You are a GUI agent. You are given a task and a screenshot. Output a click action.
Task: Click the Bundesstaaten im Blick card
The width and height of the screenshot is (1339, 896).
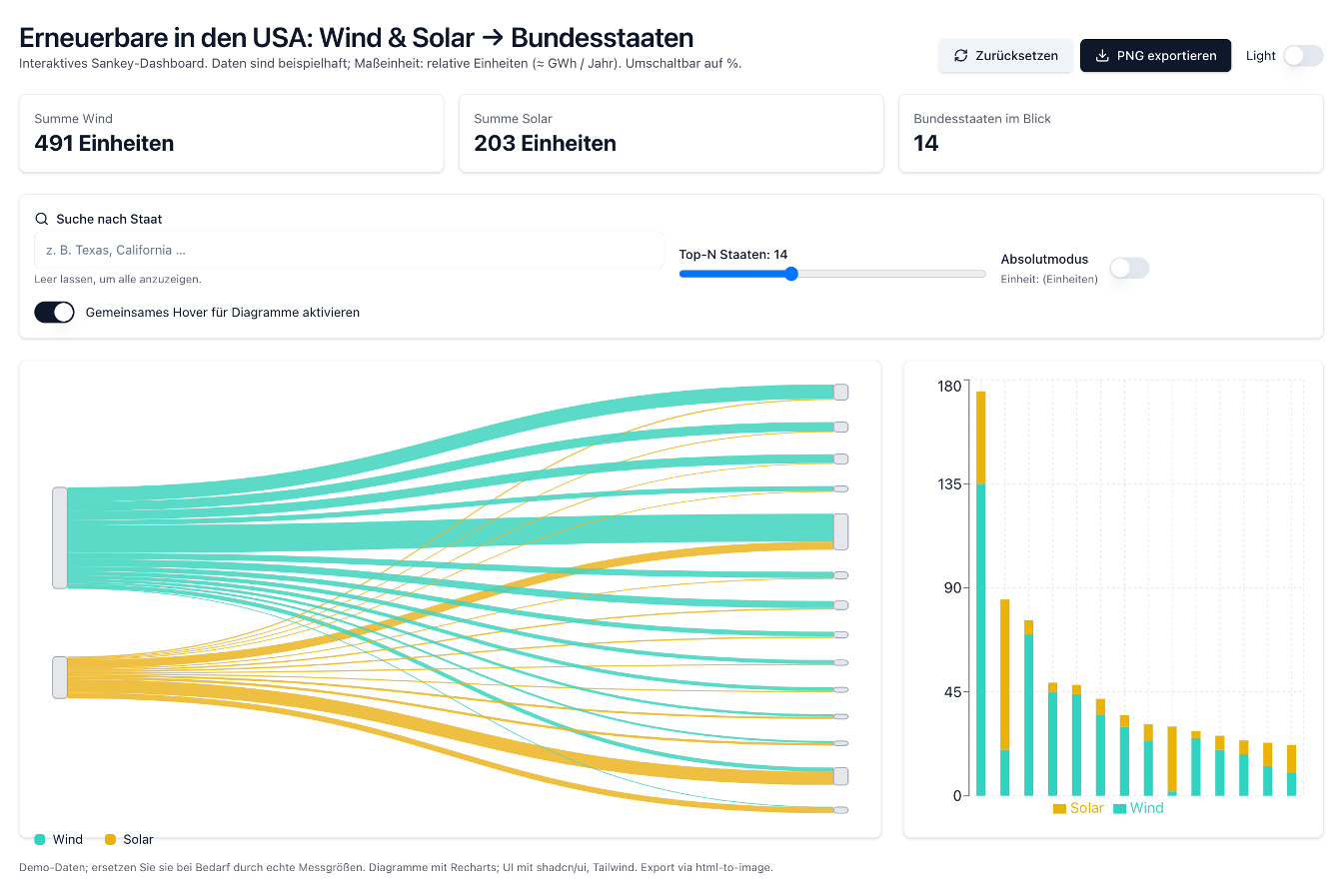(1110, 133)
